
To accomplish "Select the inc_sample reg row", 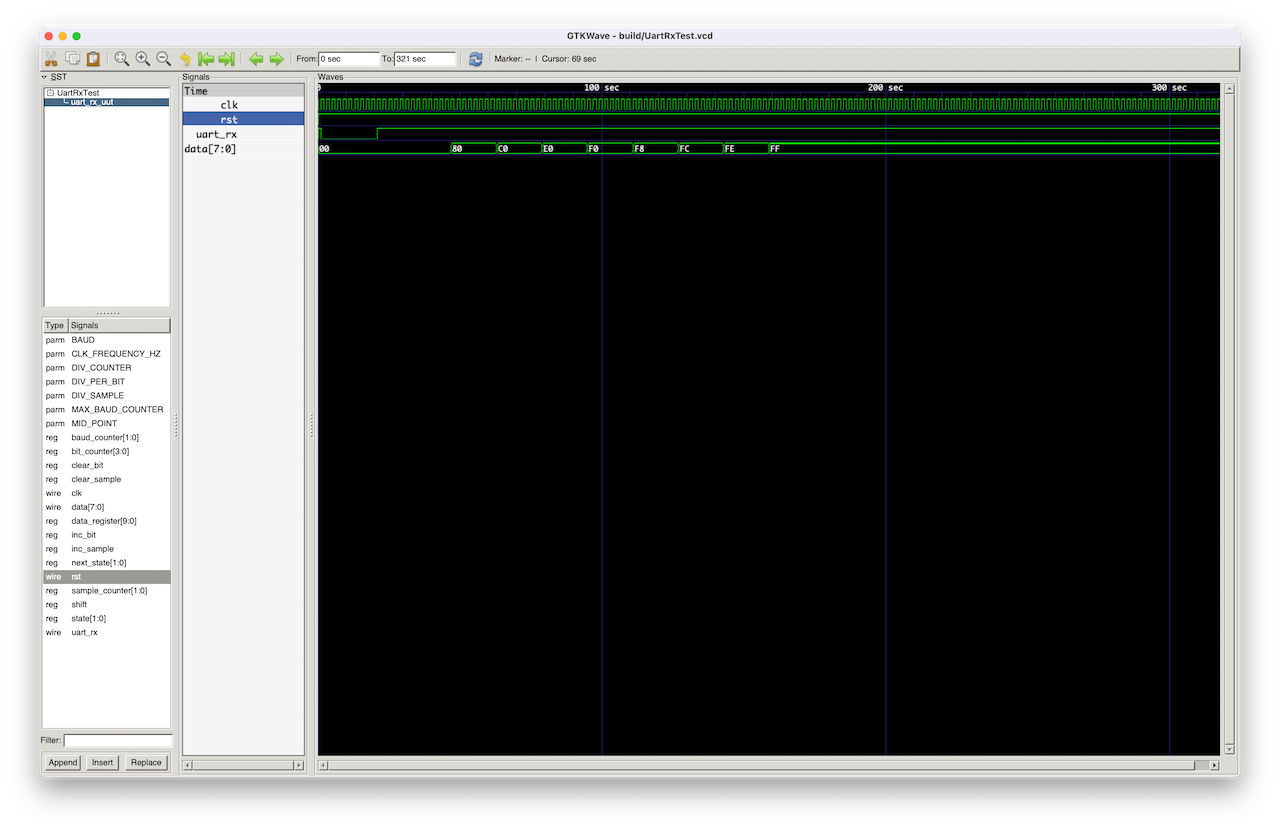I will [x=106, y=549].
